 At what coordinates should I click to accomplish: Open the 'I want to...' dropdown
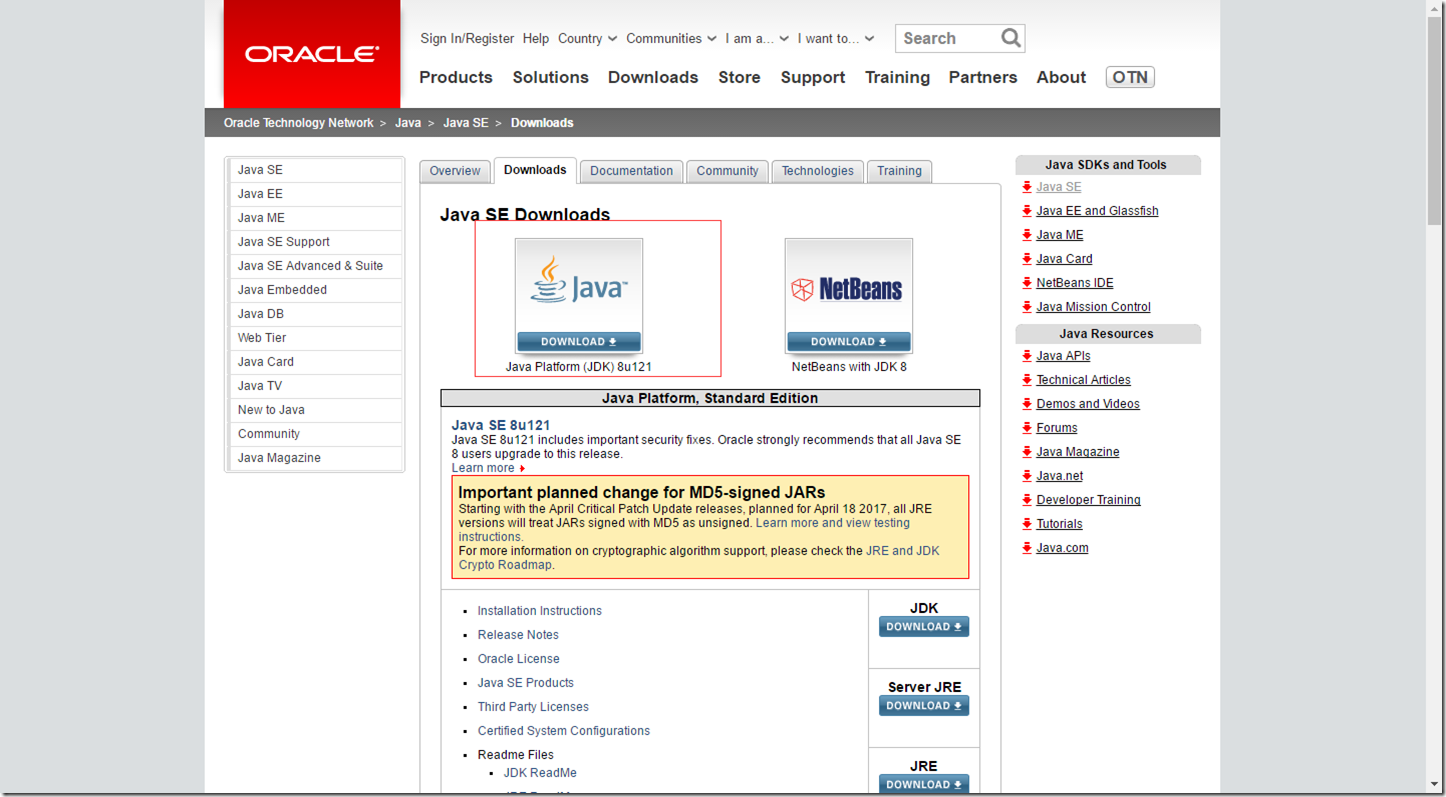[x=836, y=38]
